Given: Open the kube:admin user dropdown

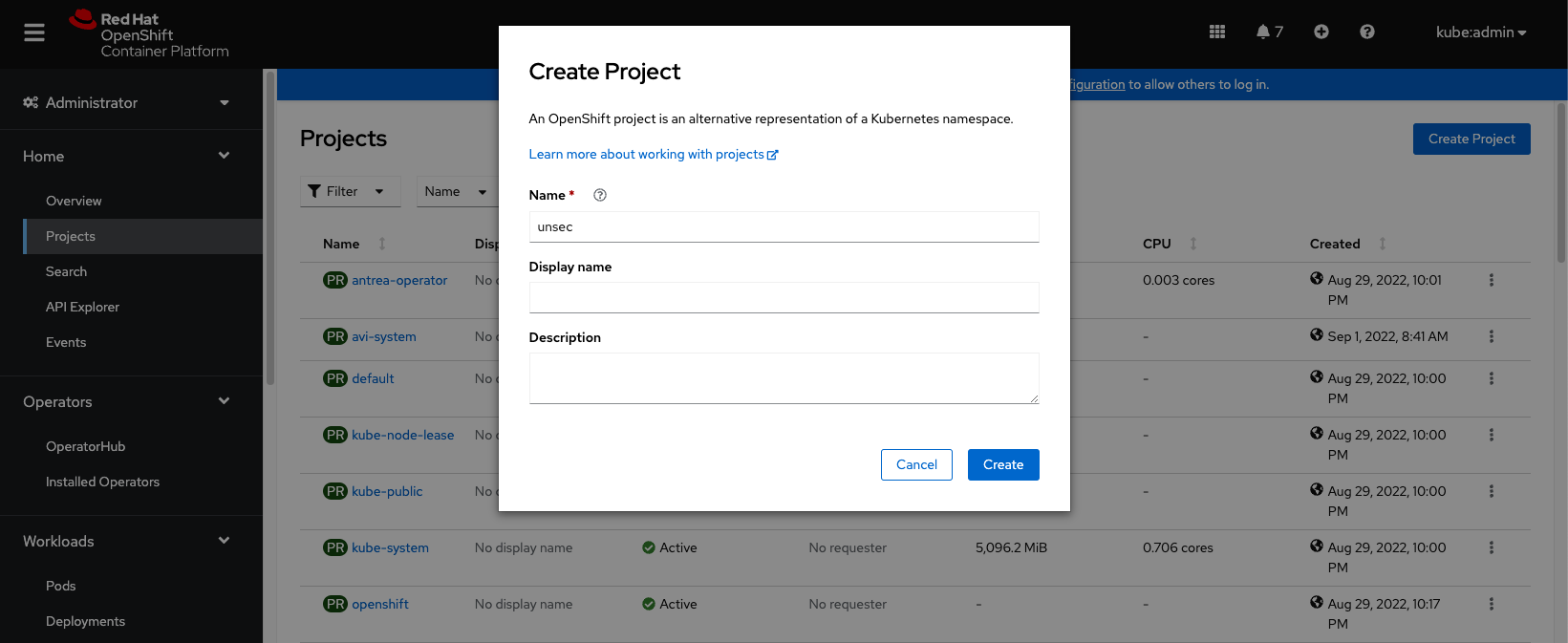Looking at the screenshot, I should [x=1481, y=32].
